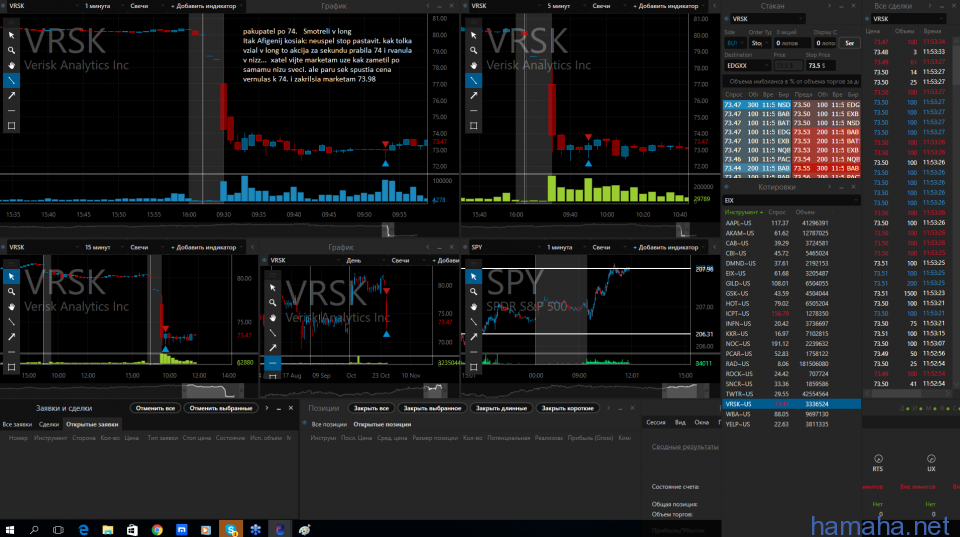The image size is (960, 537).
Task: Click the Закрыть короткие button
Action: pyautogui.click(x=568, y=408)
